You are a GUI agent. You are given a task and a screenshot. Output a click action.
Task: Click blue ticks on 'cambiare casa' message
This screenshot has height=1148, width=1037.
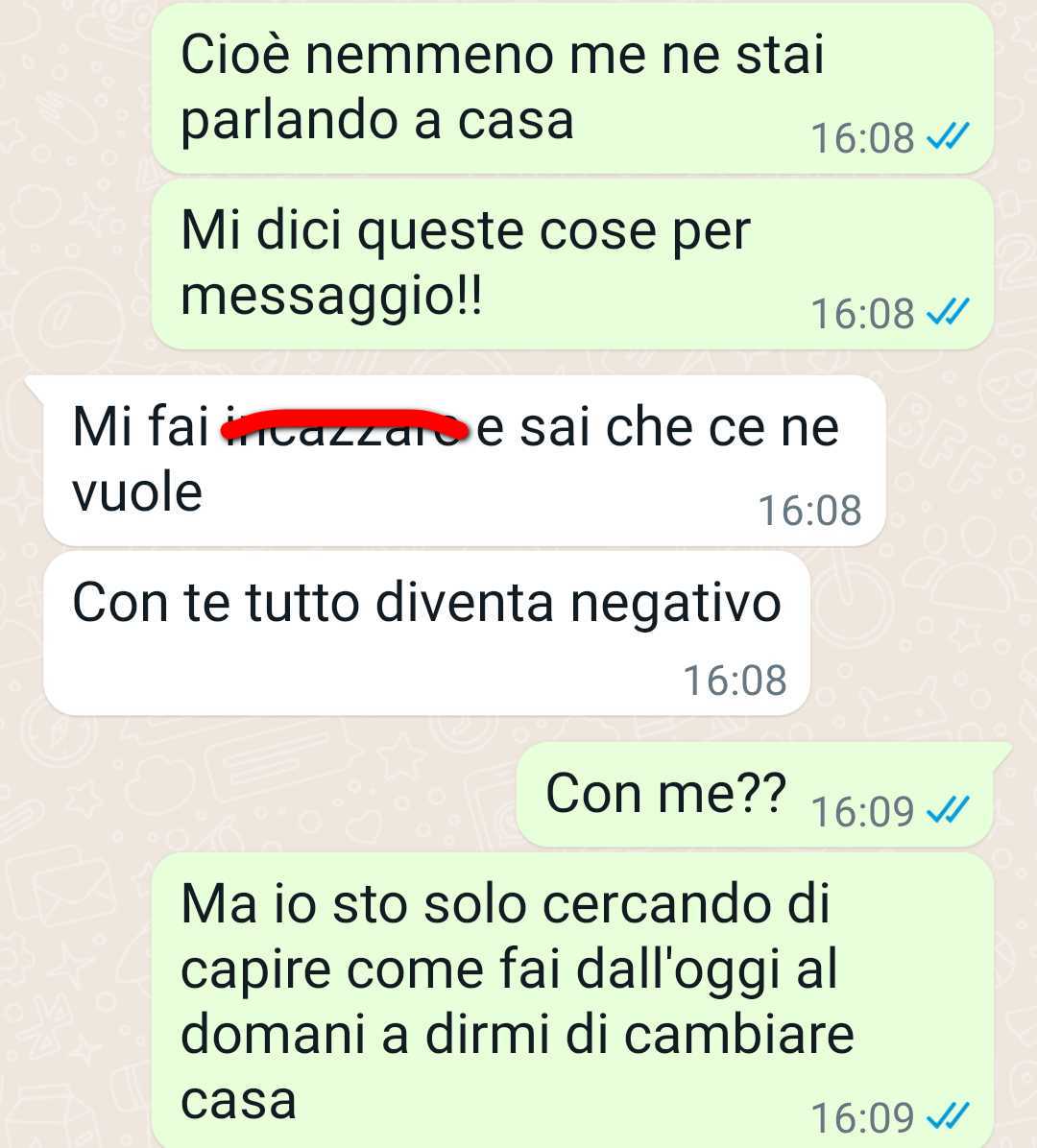[x=948, y=1116]
